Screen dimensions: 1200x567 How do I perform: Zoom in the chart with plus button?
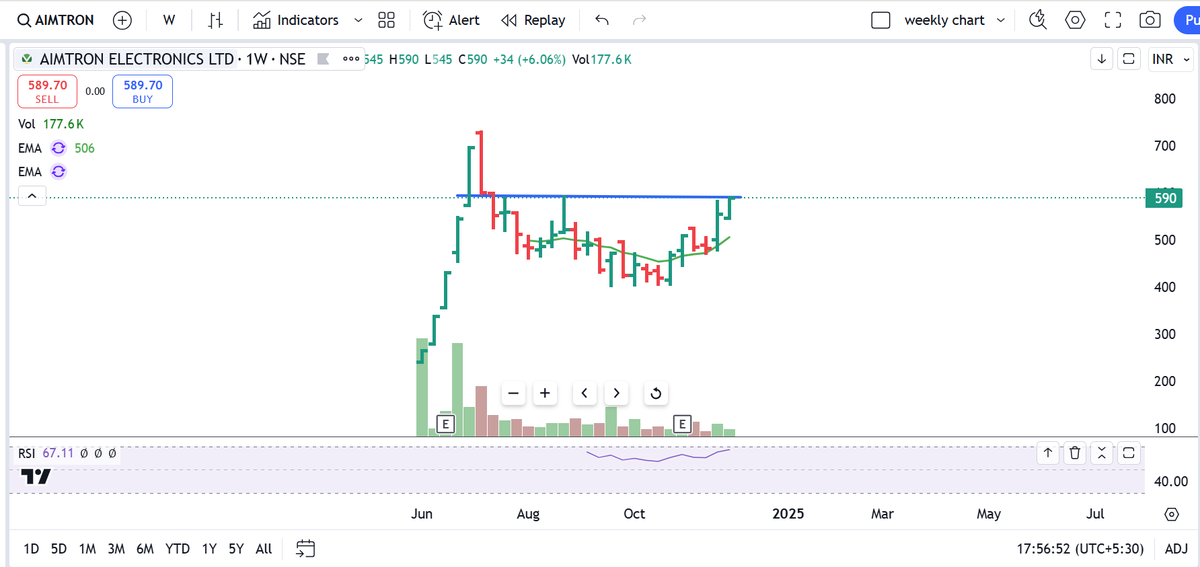point(545,393)
